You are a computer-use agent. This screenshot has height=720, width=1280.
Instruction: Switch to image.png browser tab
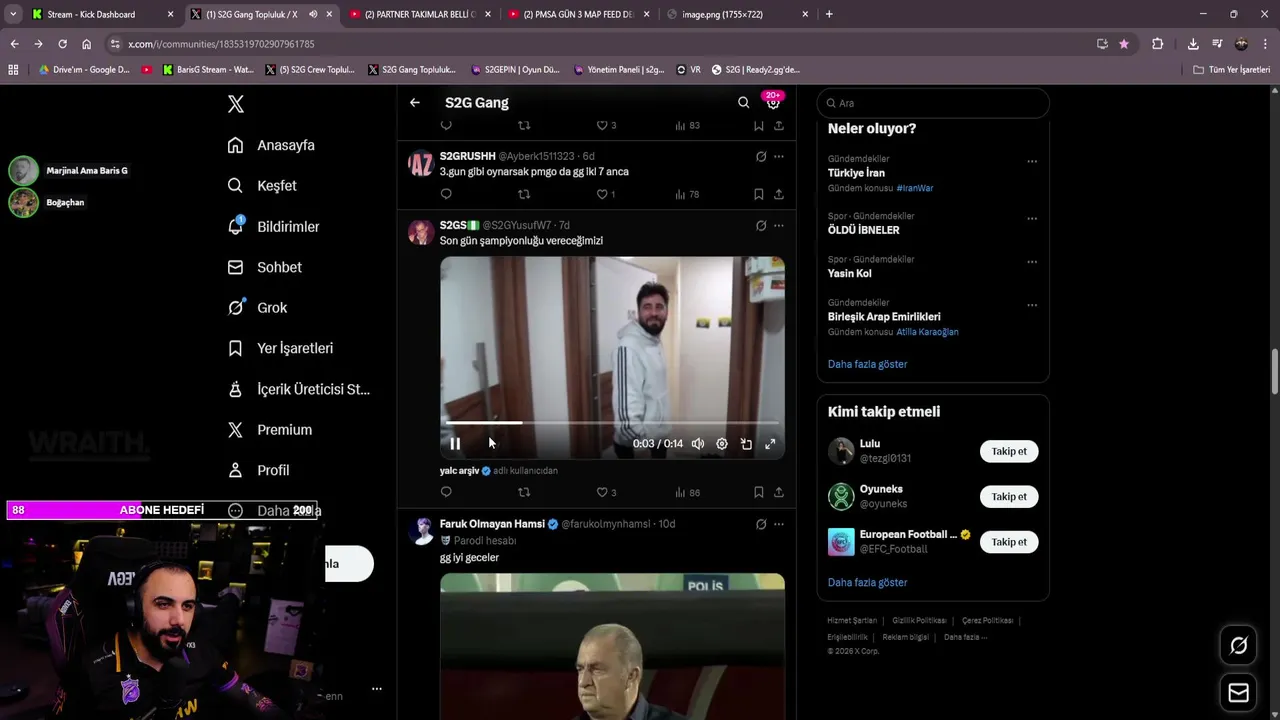click(x=737, y=14)
